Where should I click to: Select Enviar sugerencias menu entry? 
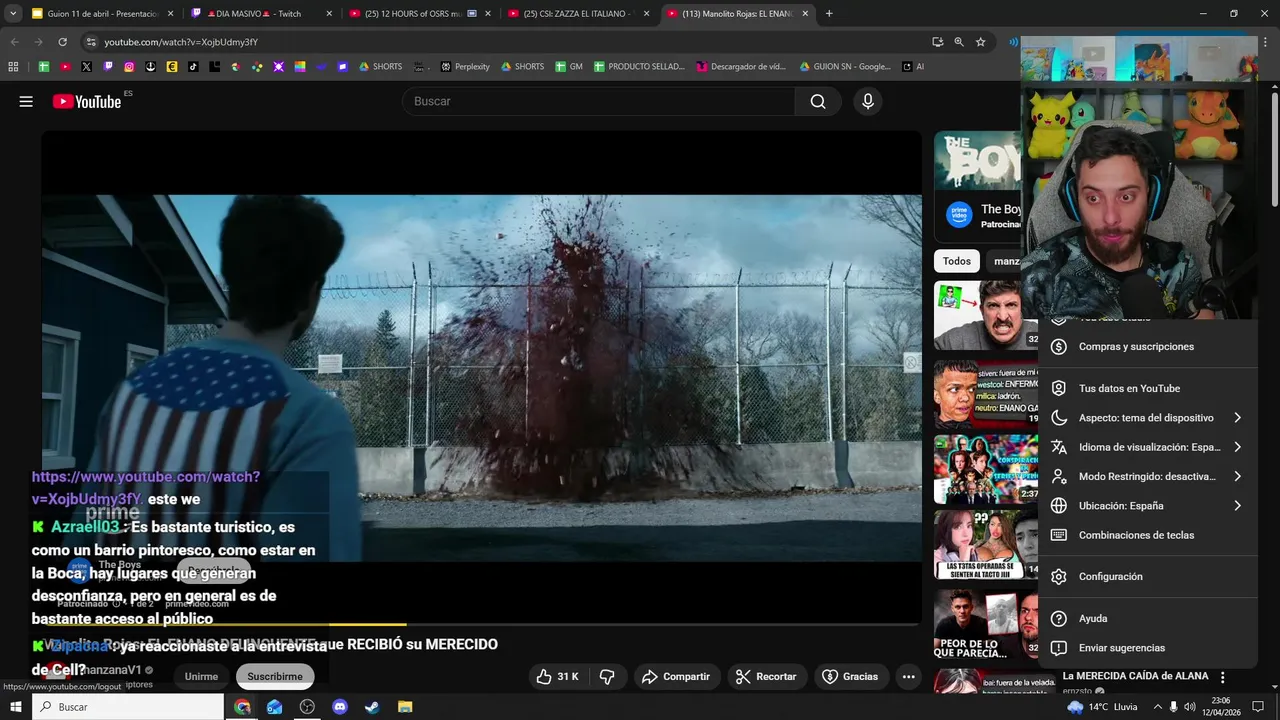point(1147,648)
